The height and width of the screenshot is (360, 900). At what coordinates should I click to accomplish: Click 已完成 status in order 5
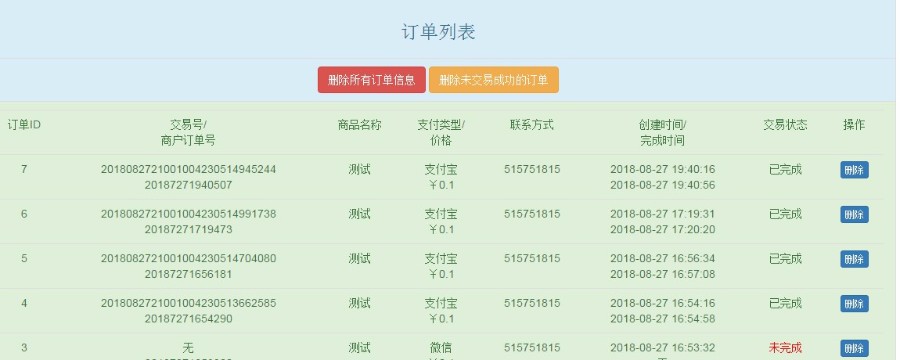pyautogui.click(x=785, y=258)
